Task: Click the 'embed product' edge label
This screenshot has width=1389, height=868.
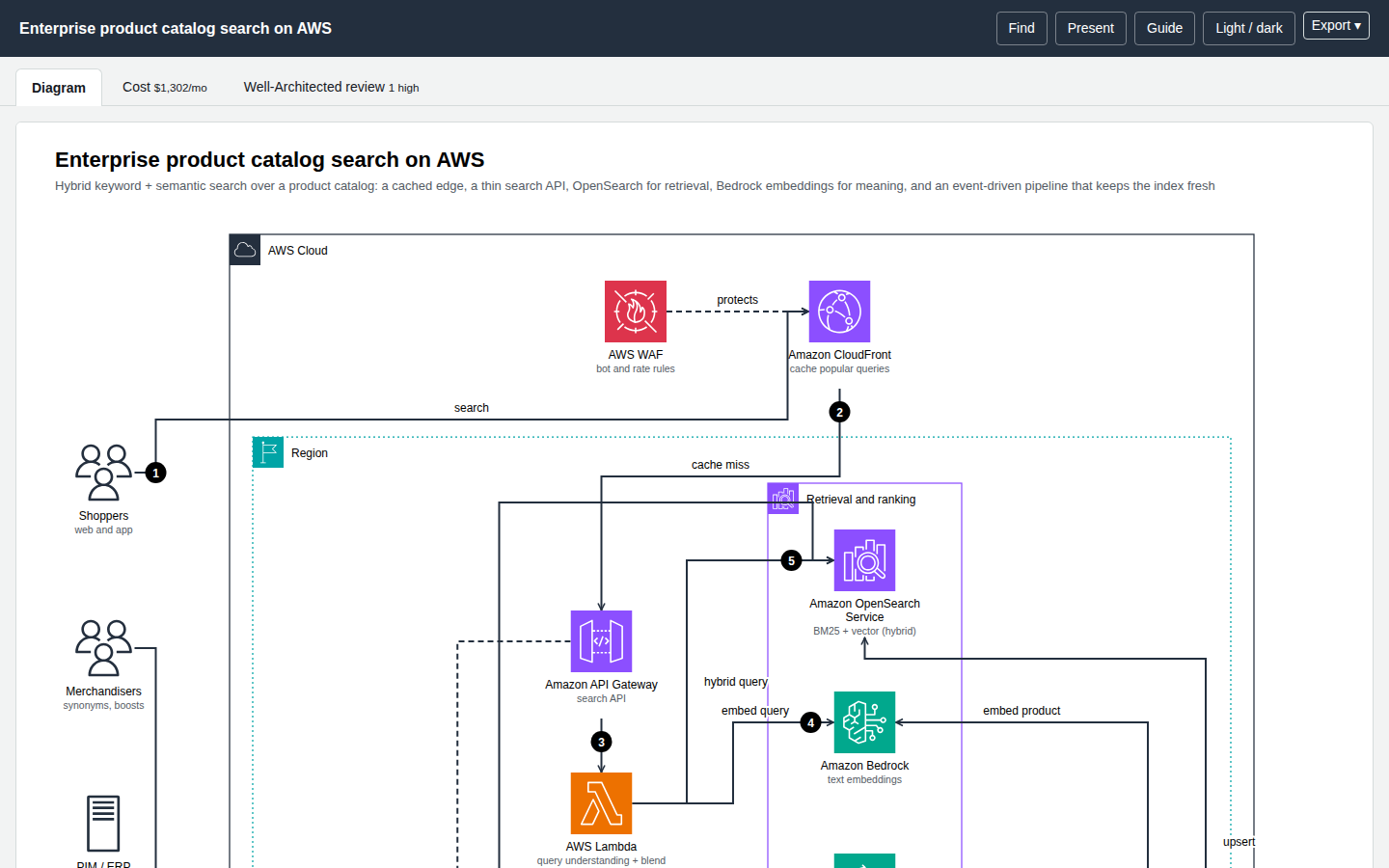Action: coord(1021,711)
